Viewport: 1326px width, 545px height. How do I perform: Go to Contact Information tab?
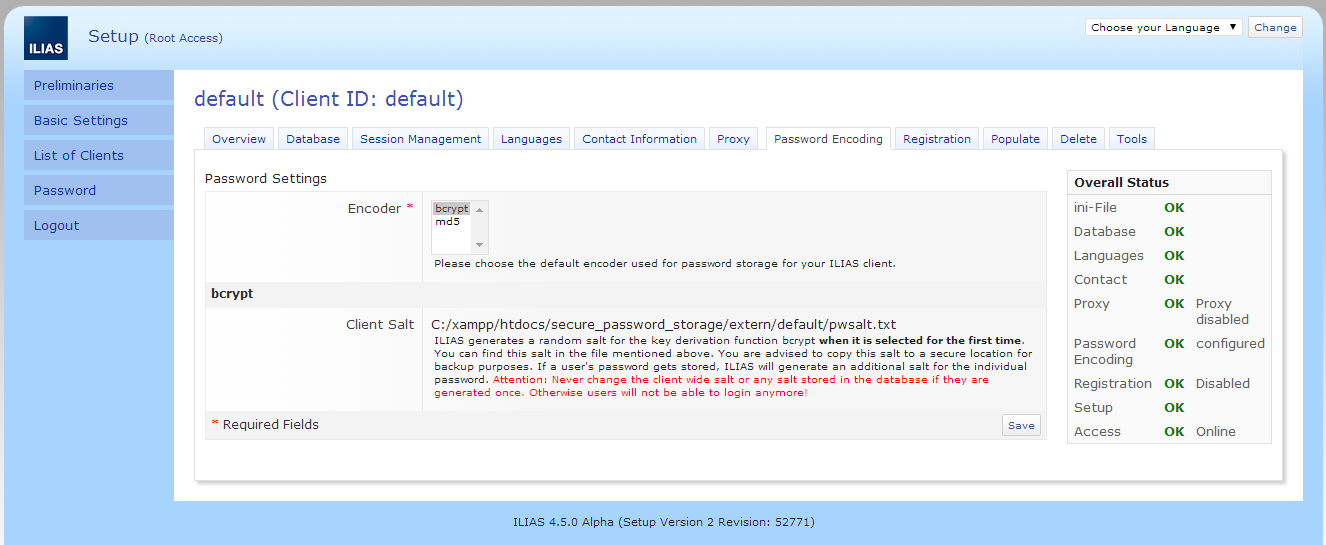tap(639, 139)
